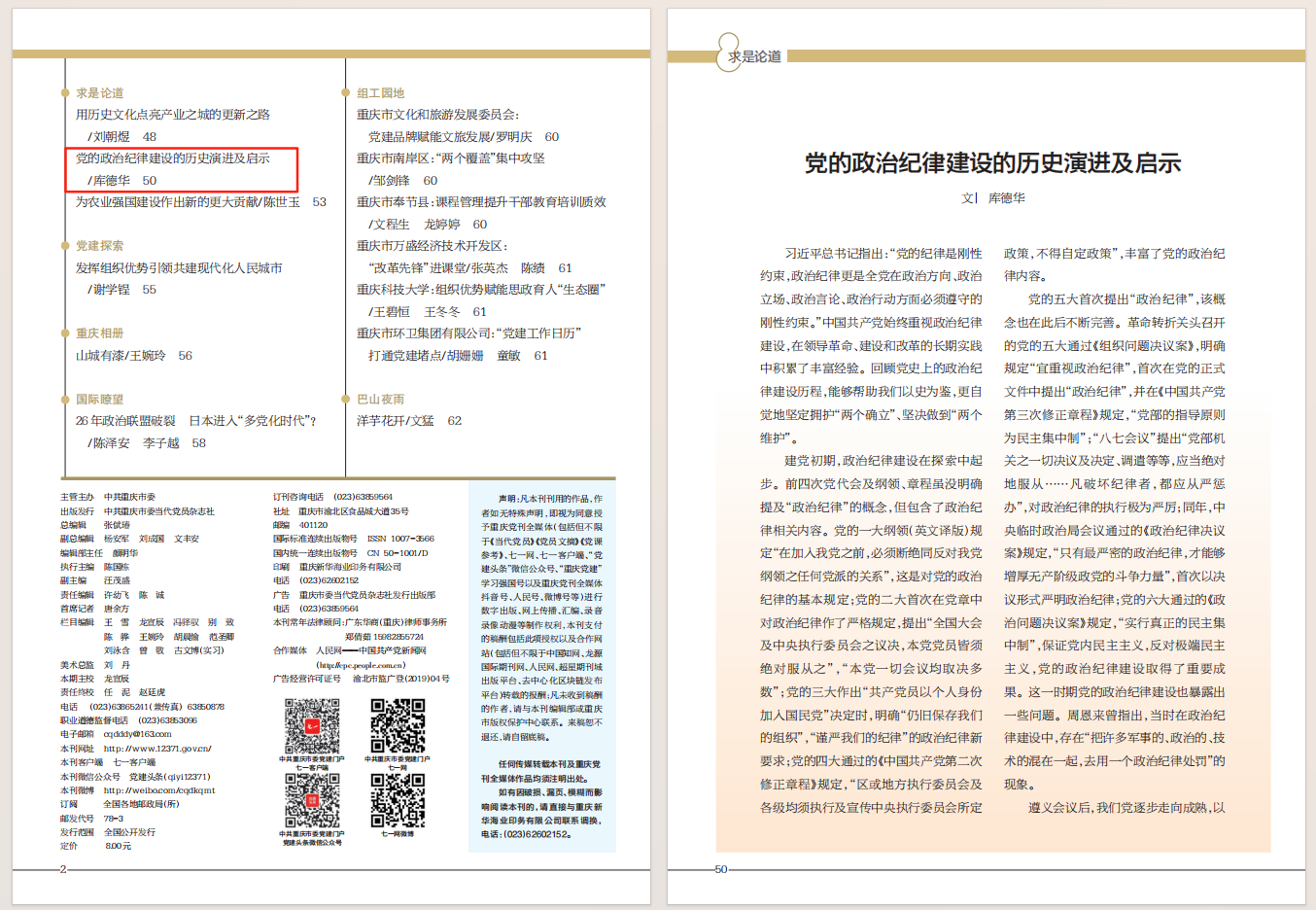Viewport: 1316px width, 910px height.
Task: Click the 党建头条微信公众号 QR code
Action: click(312, 801)
